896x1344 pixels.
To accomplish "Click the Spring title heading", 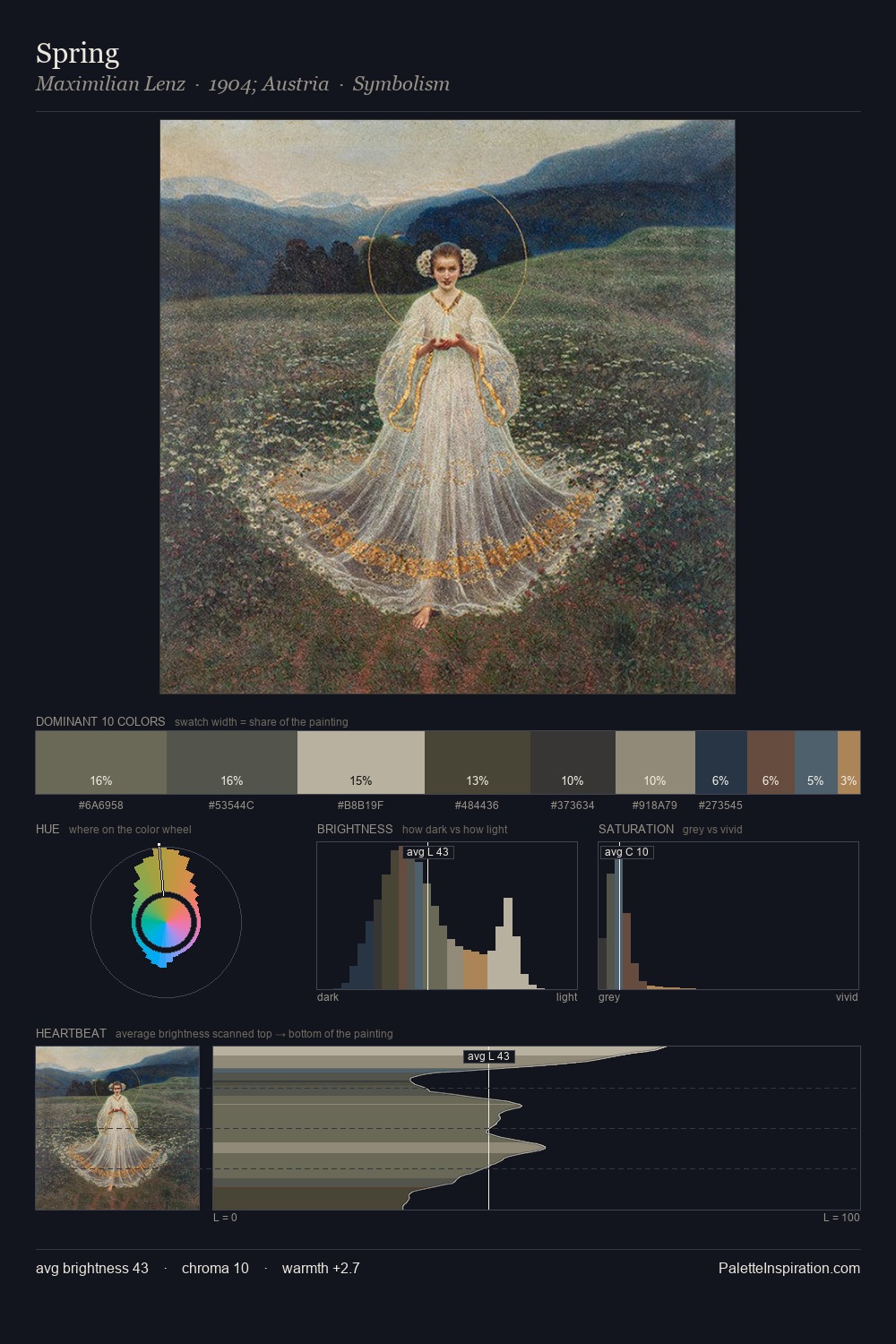I will pyautogui.click(x=77, y=54).
